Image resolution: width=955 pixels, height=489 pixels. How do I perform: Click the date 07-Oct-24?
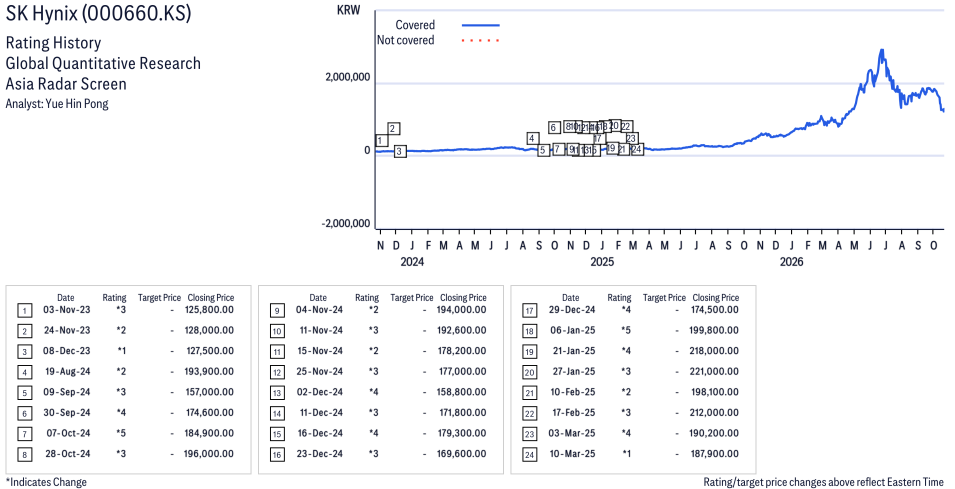tap(68, 433)
